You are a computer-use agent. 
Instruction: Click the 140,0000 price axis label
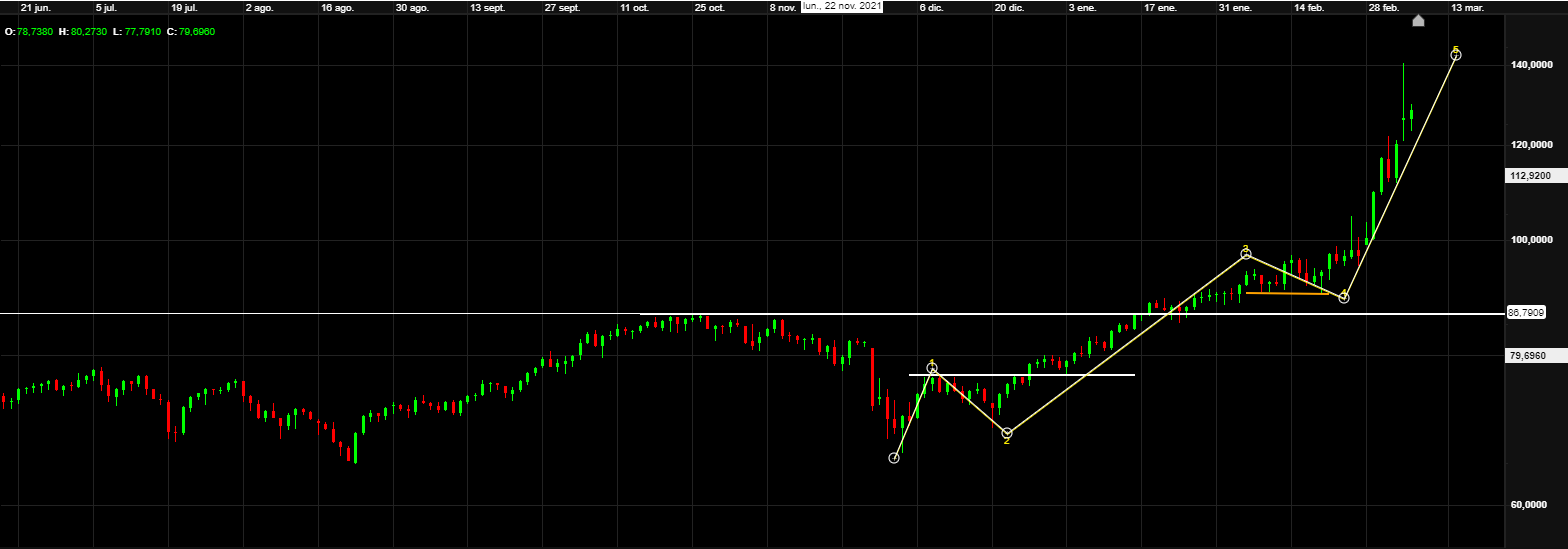tap(1531, 65)
